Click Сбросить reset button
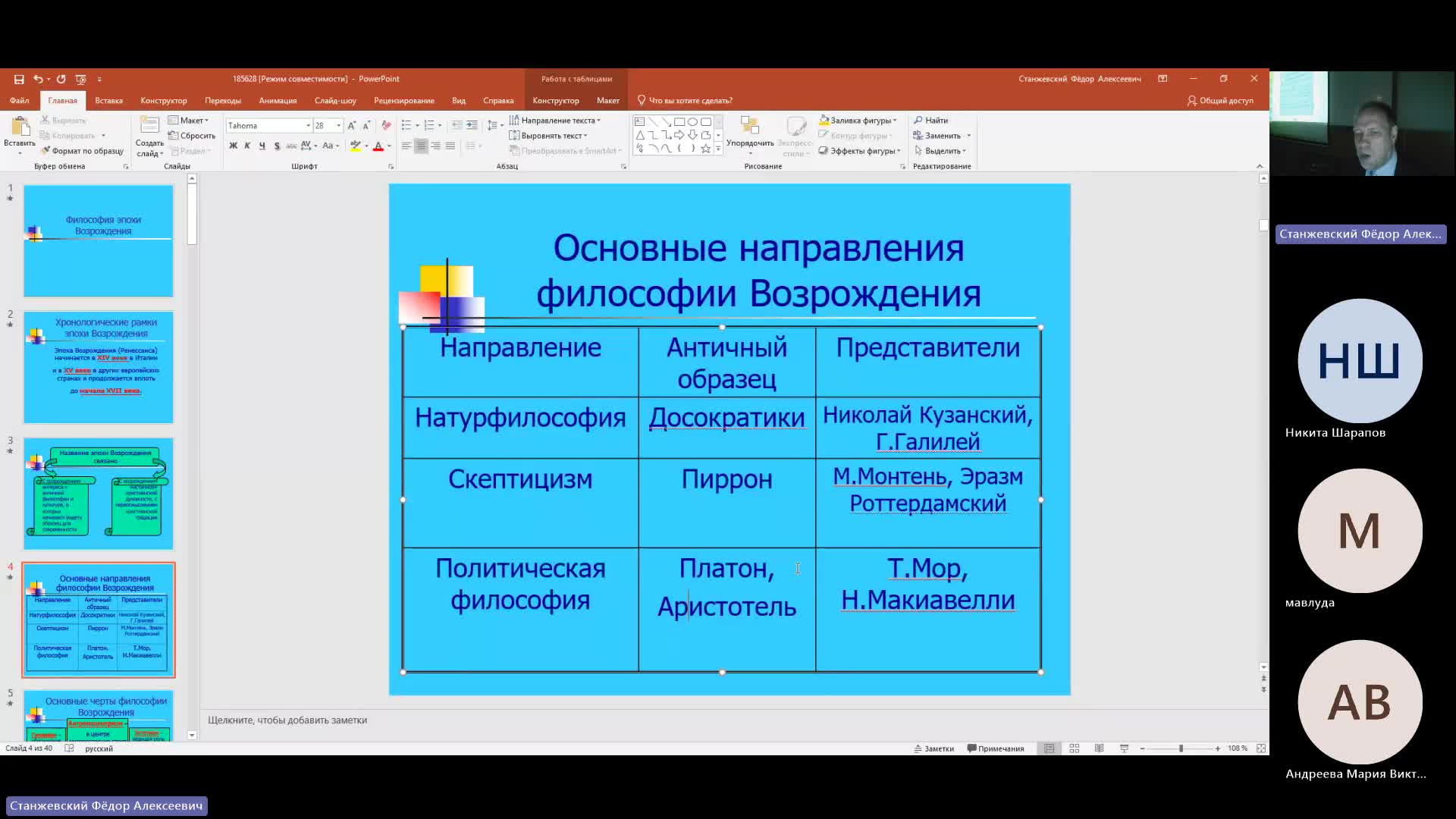The image size is (1456, 819). [x=192, y=136]
